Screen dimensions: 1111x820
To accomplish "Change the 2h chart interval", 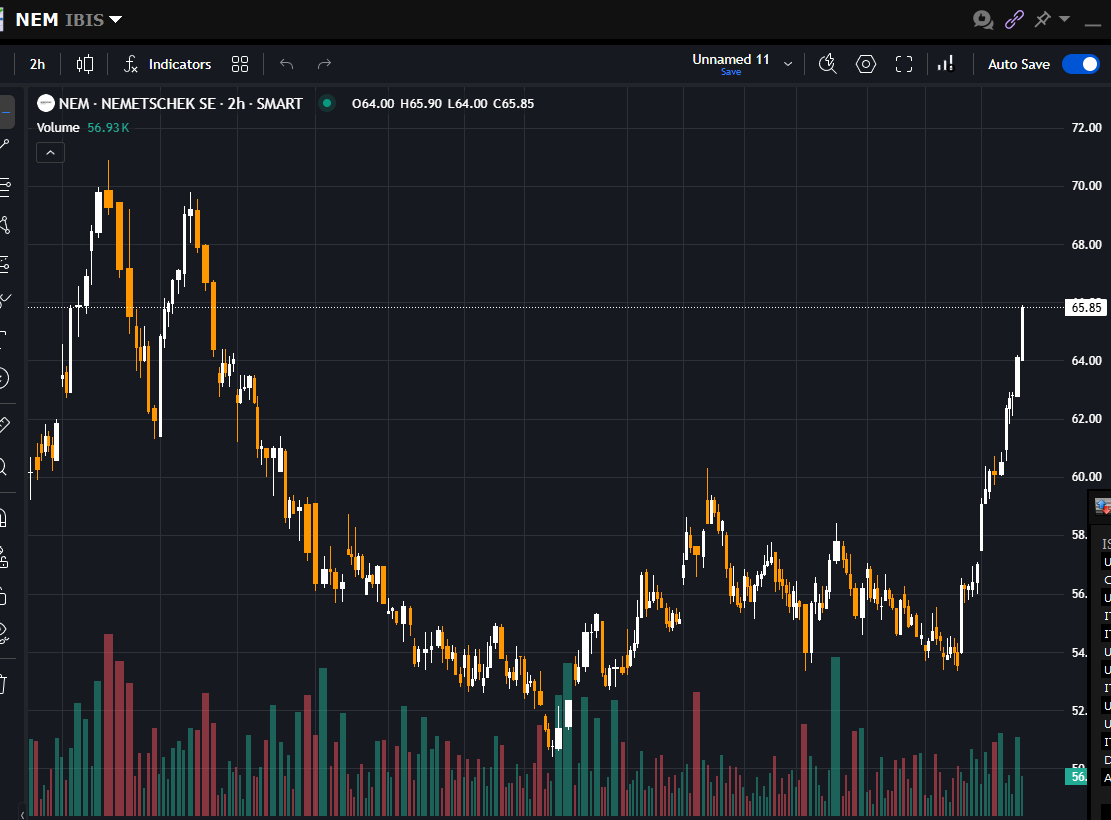I will [38, 64].
